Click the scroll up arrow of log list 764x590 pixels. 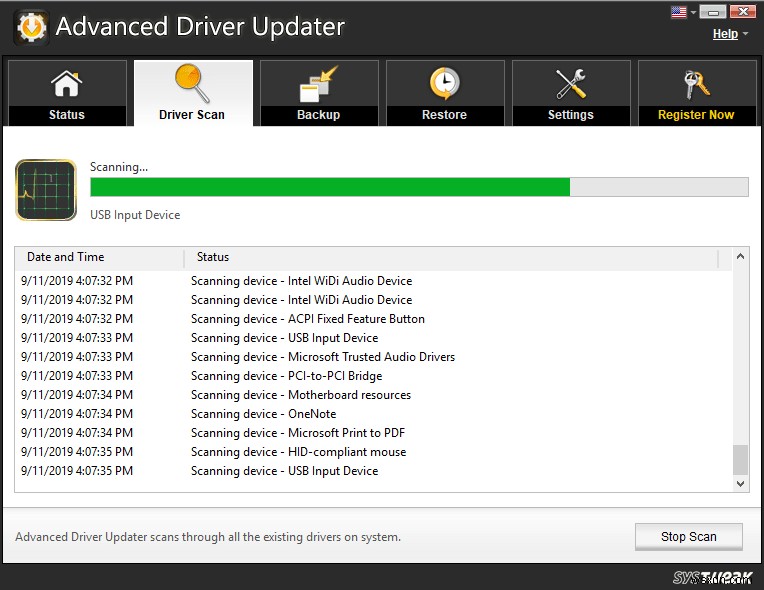click(740, 256)
